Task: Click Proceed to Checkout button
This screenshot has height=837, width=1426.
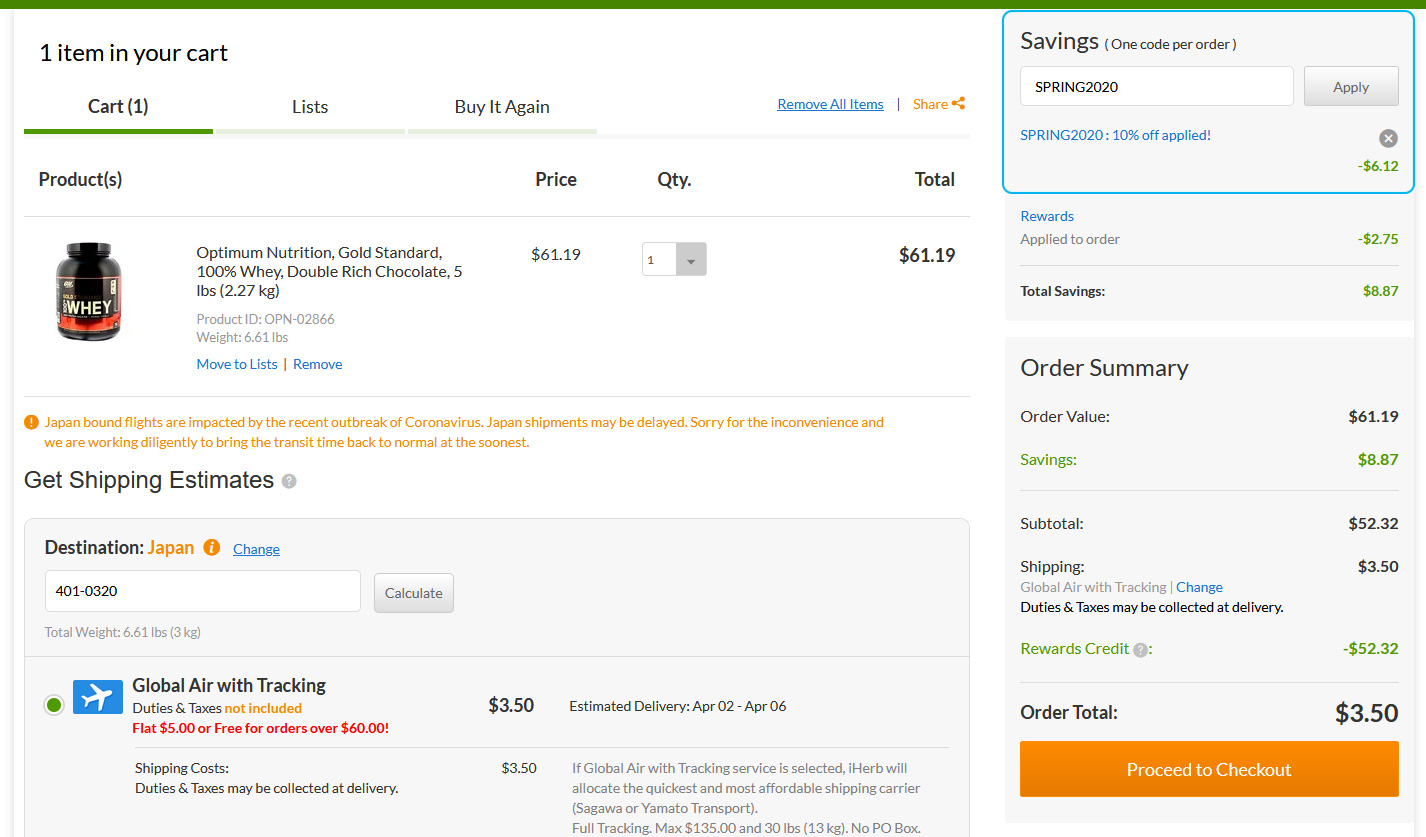Action: (1209, 769)
